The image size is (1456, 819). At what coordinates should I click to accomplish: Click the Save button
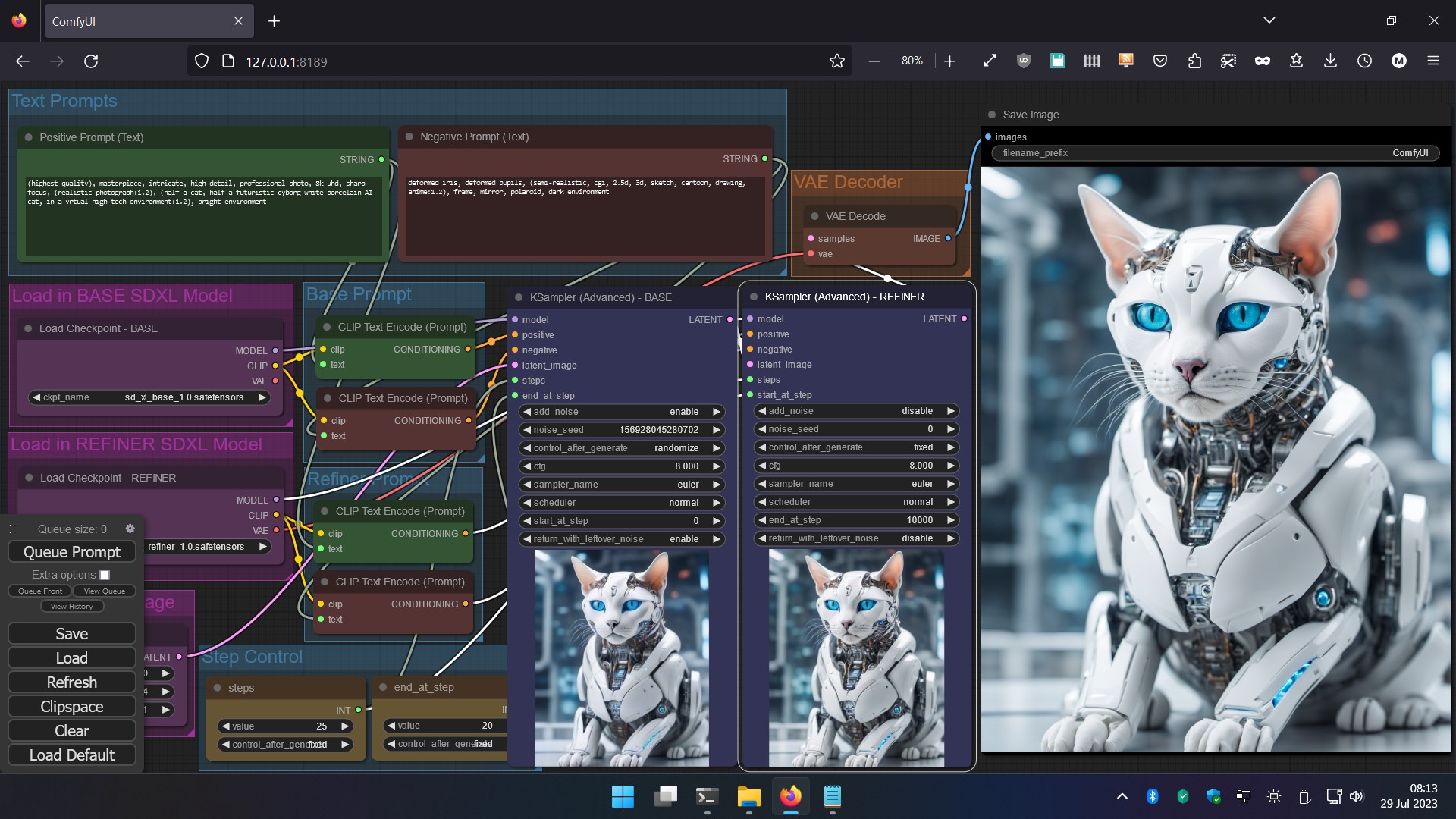71,633
